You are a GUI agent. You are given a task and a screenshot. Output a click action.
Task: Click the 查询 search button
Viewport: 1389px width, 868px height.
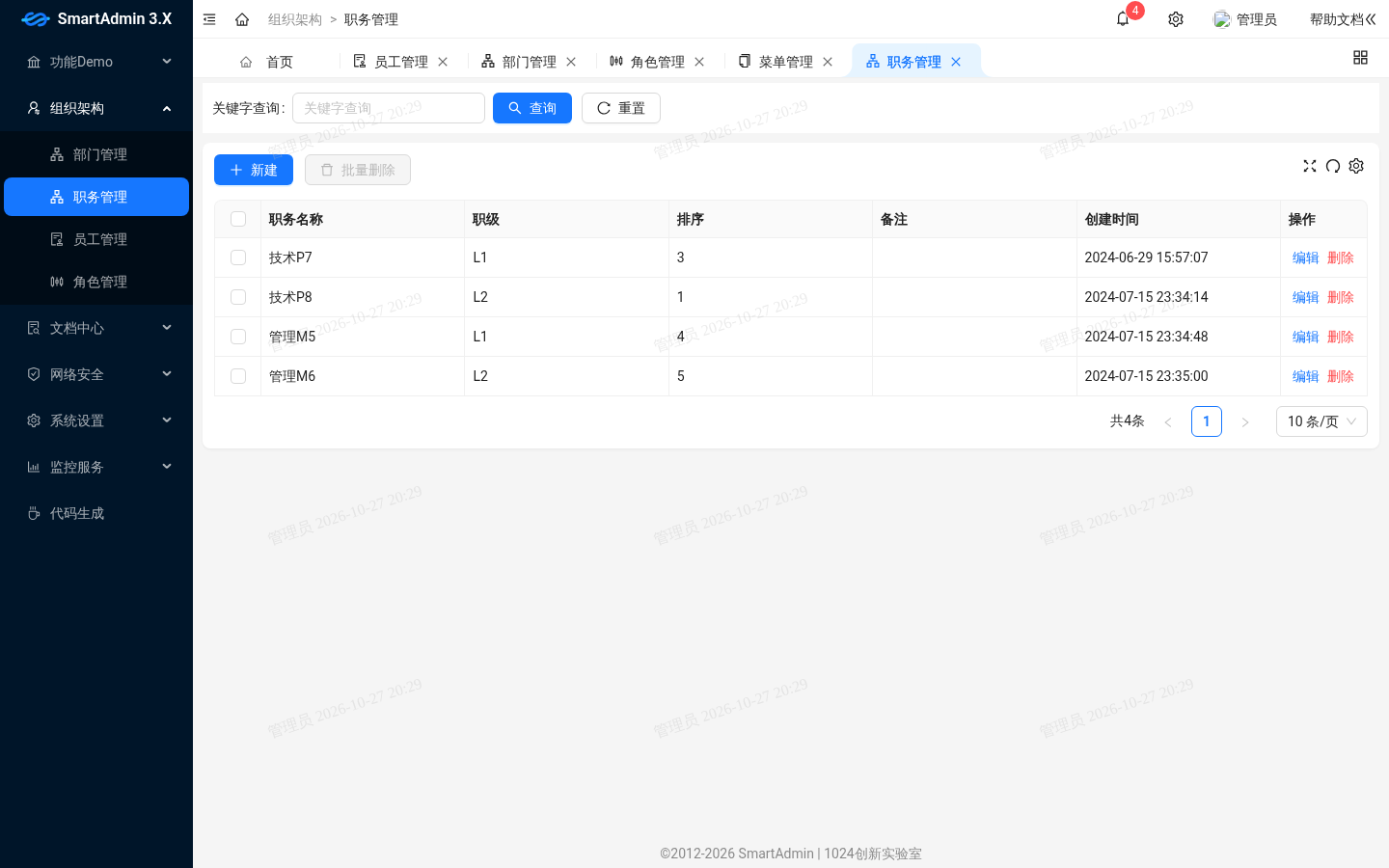point(532,108)
